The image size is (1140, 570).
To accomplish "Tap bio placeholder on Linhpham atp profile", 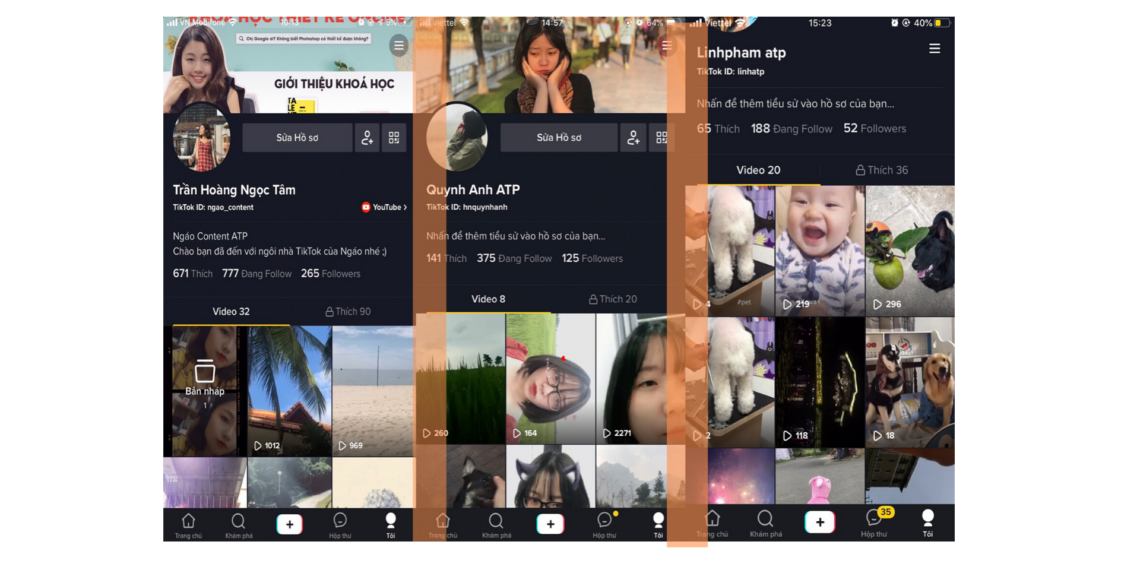I will [795, 103].
